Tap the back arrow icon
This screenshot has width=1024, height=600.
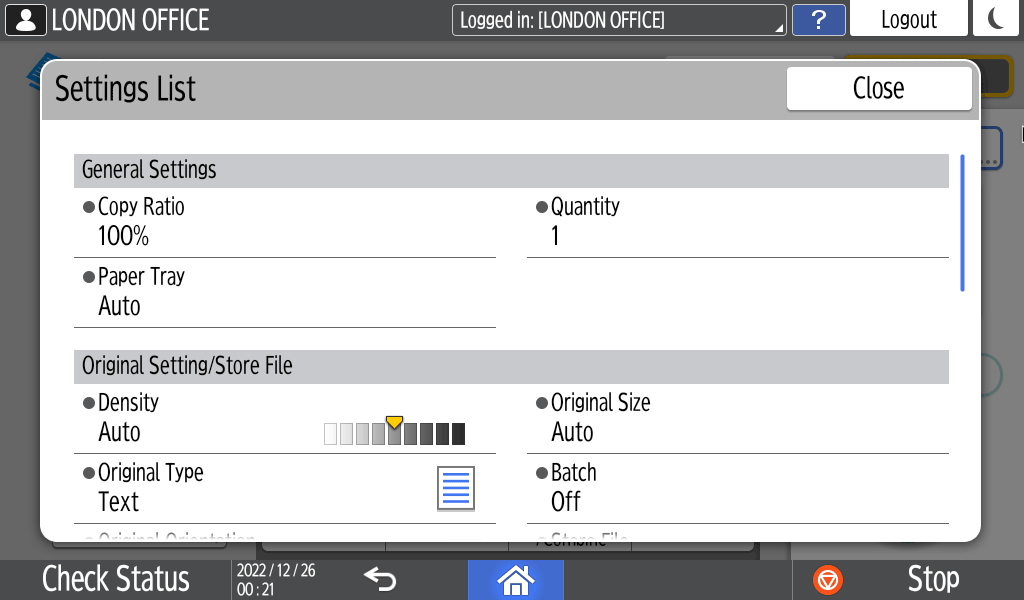[x=380, y=579]
